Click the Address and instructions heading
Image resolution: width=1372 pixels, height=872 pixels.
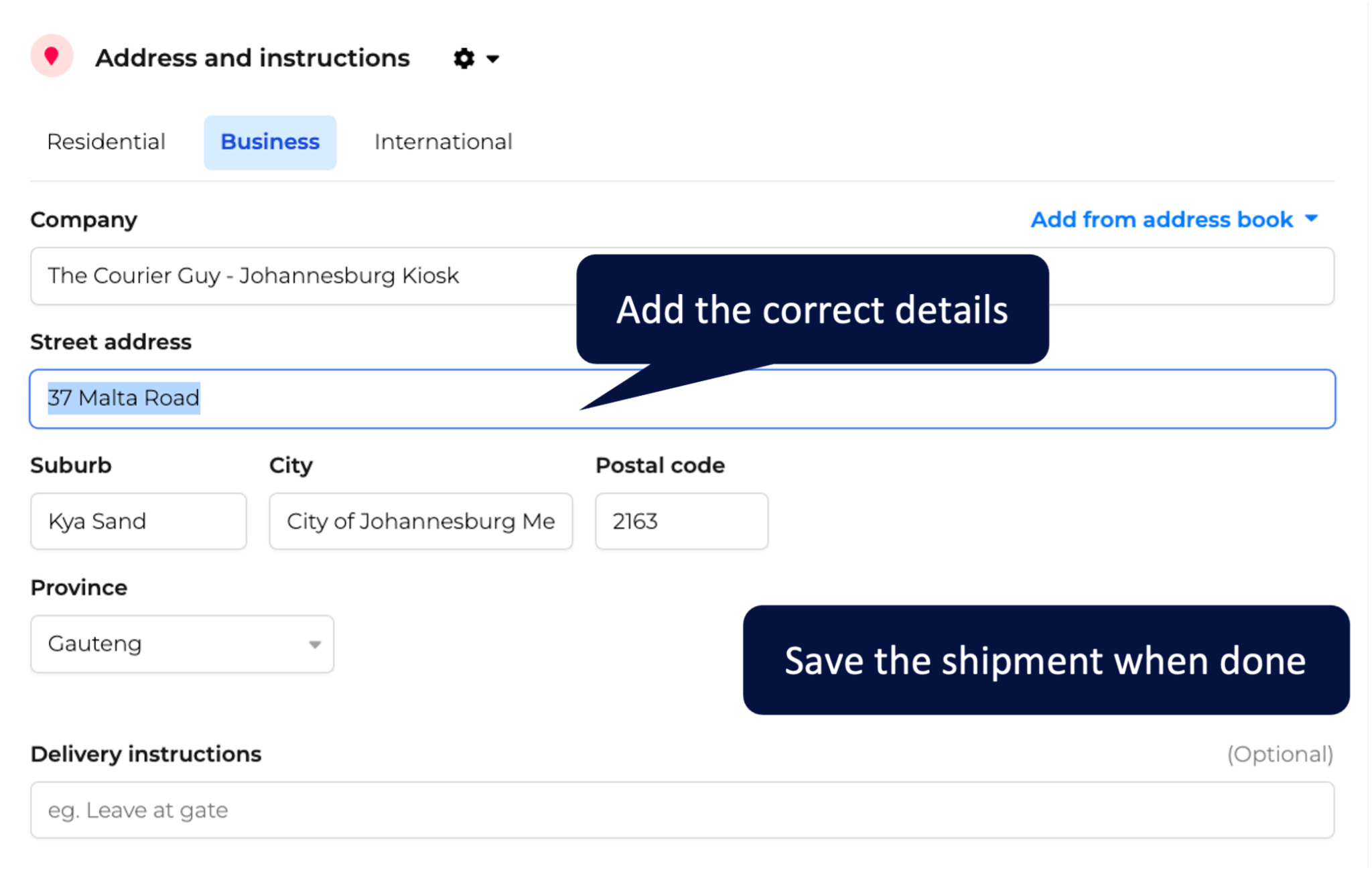tap(252, 58)
